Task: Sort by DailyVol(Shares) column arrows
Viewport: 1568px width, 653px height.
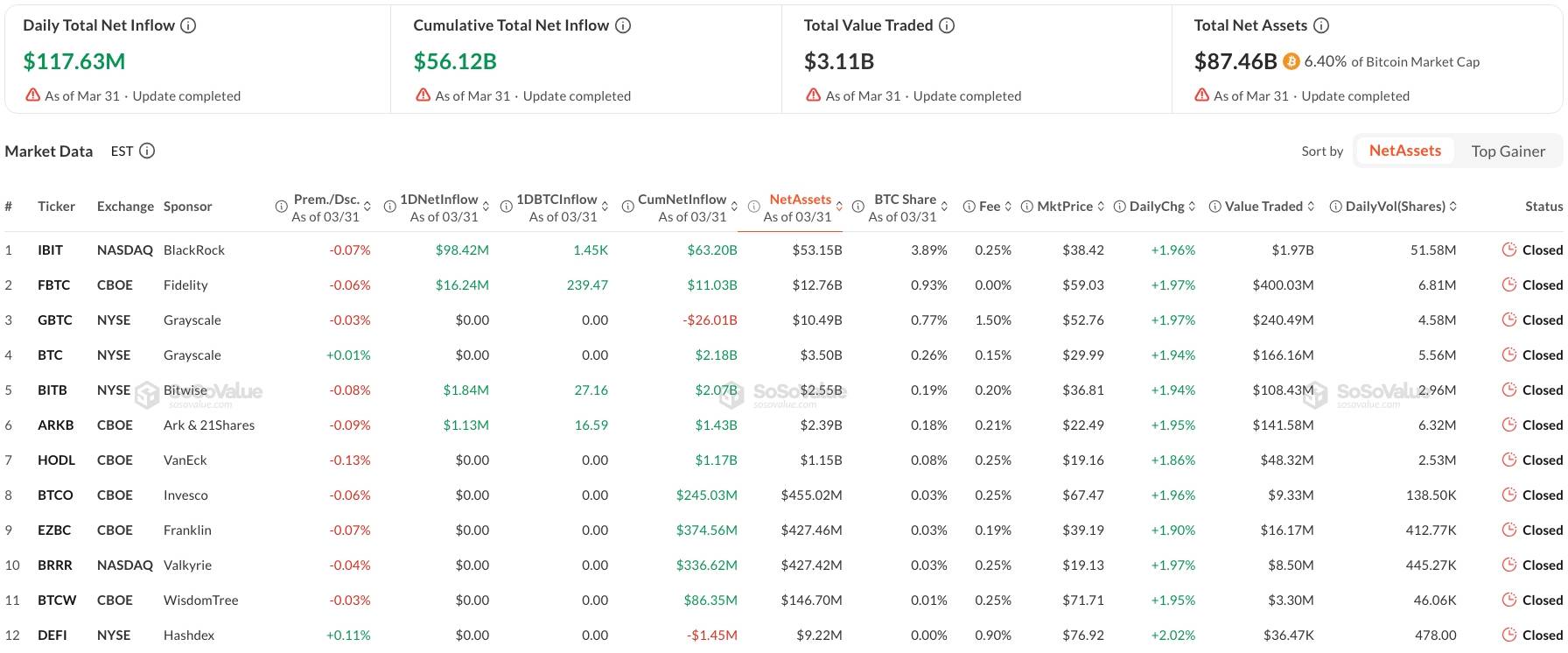Action: pos(1453,207)
